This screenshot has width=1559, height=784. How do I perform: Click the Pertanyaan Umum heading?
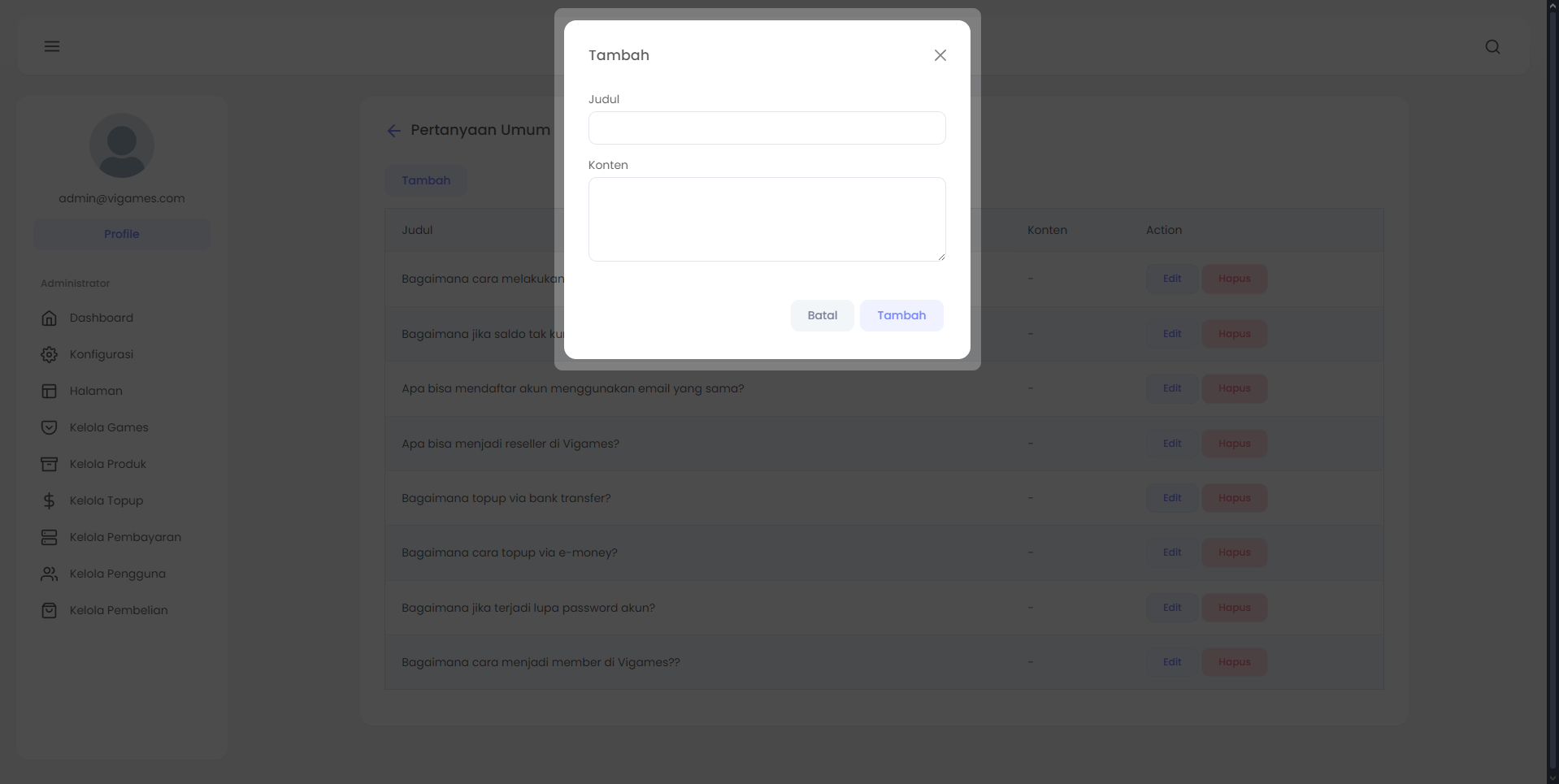pyautogui.click(x=480, y=130)
